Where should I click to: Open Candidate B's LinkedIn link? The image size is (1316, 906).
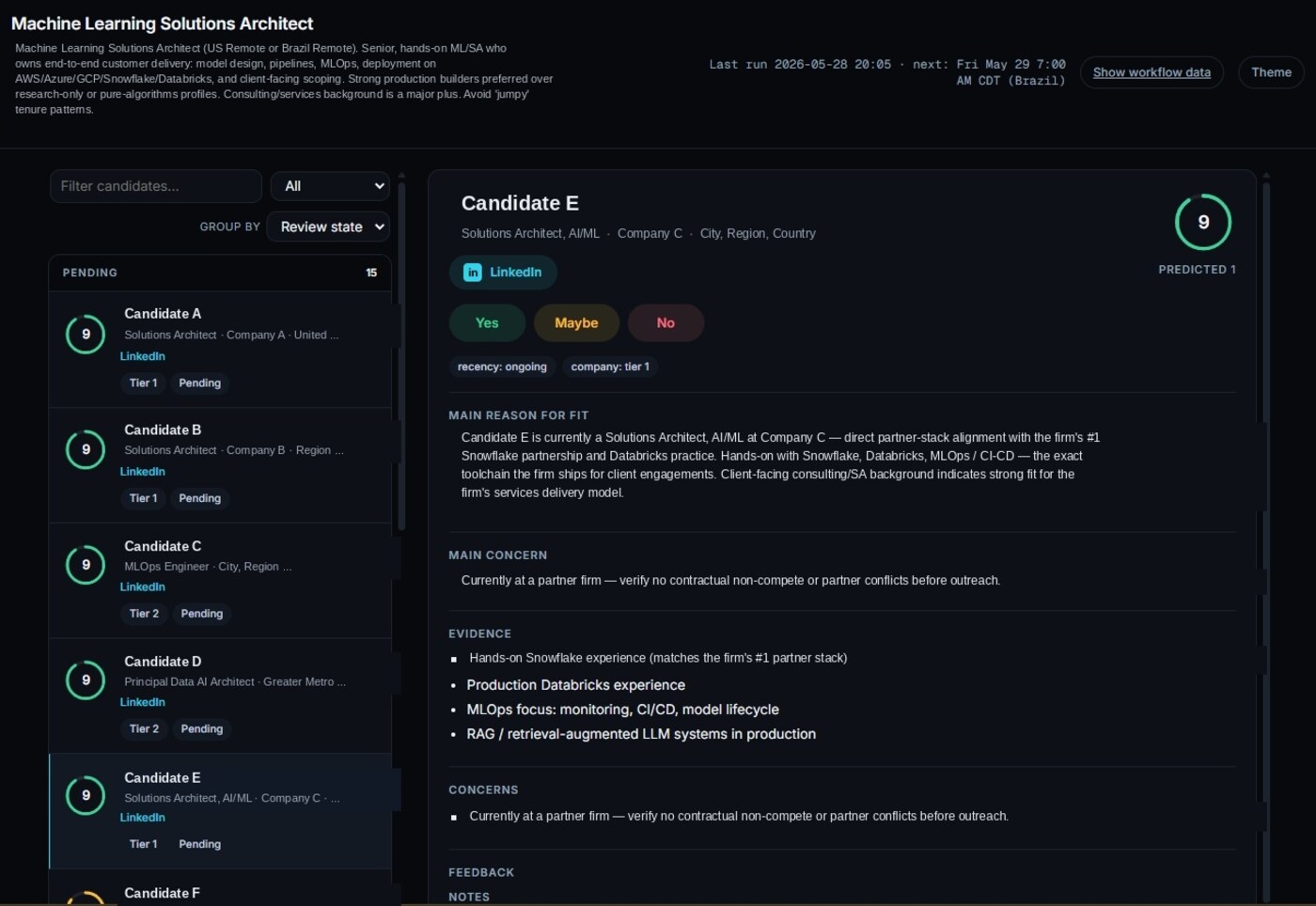(142, 472)
